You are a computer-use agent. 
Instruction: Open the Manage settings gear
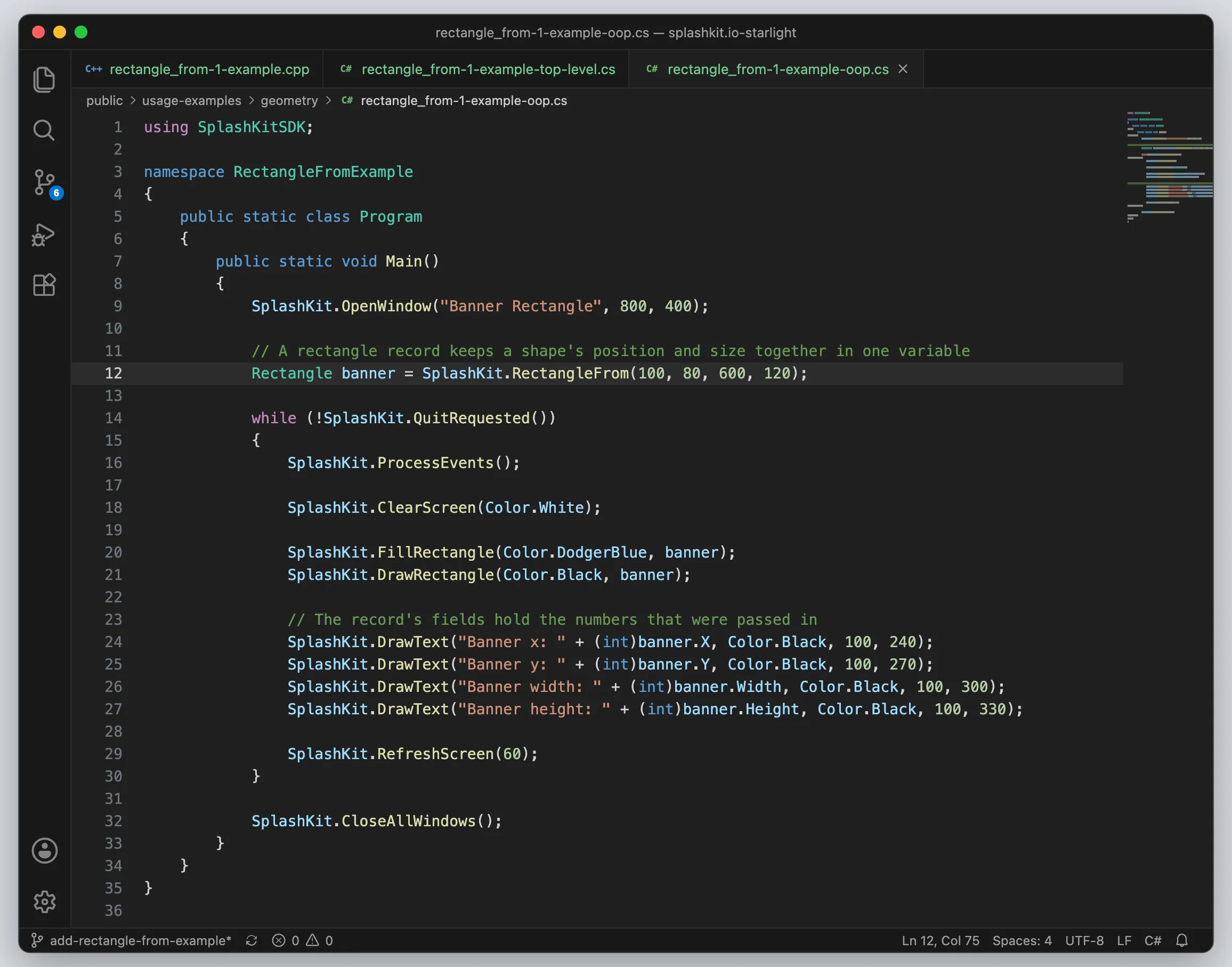click(x=44, y=901)
